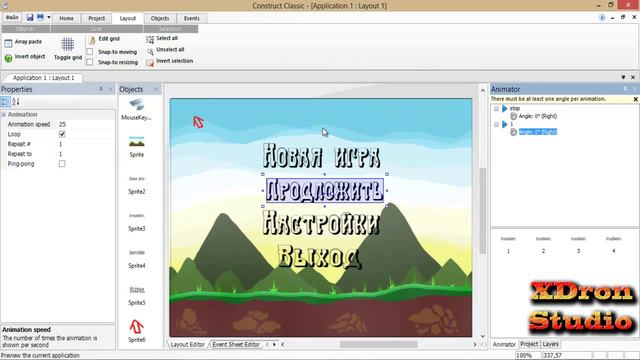
Task: Click the Save all icon in quick toolbar
Action: [x=40, y=18]
